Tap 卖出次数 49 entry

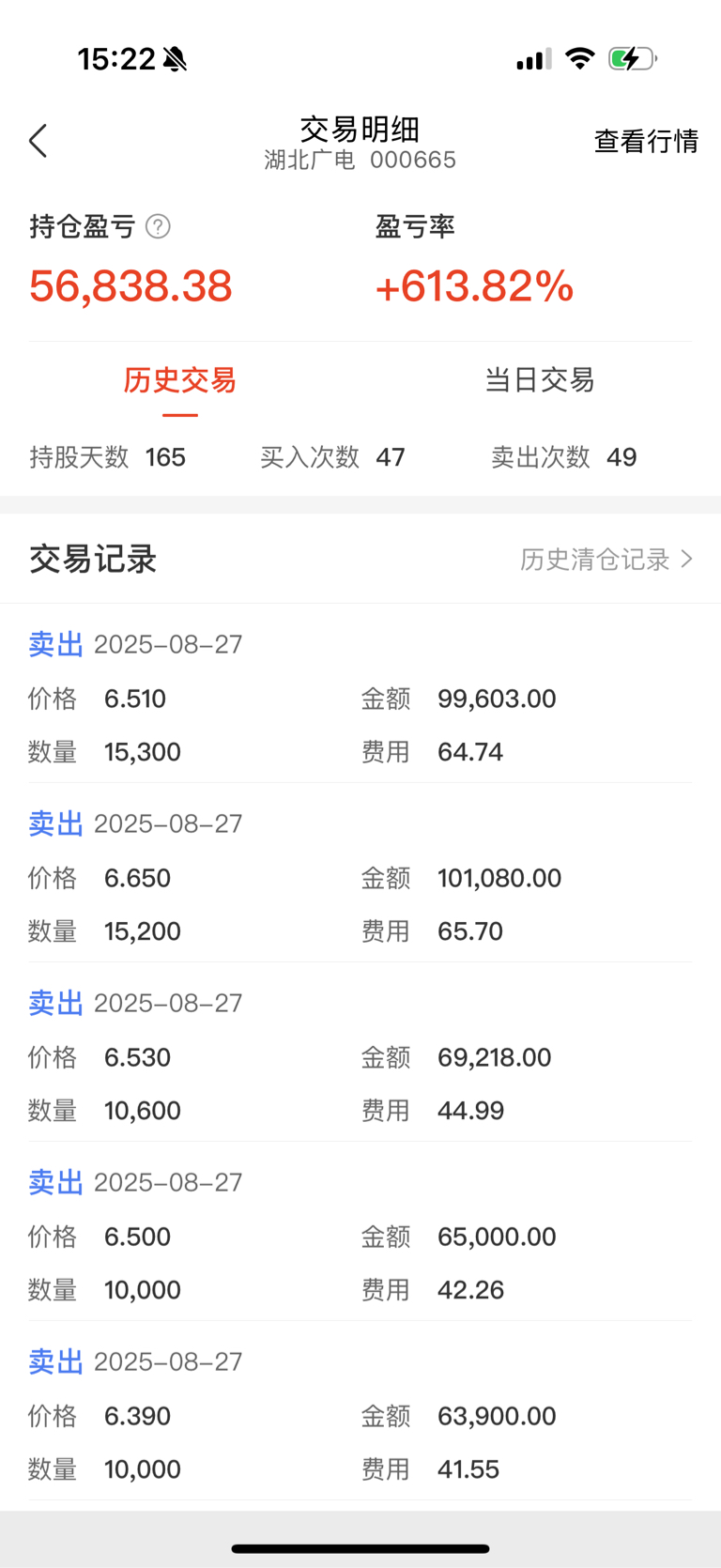point(564,457)
